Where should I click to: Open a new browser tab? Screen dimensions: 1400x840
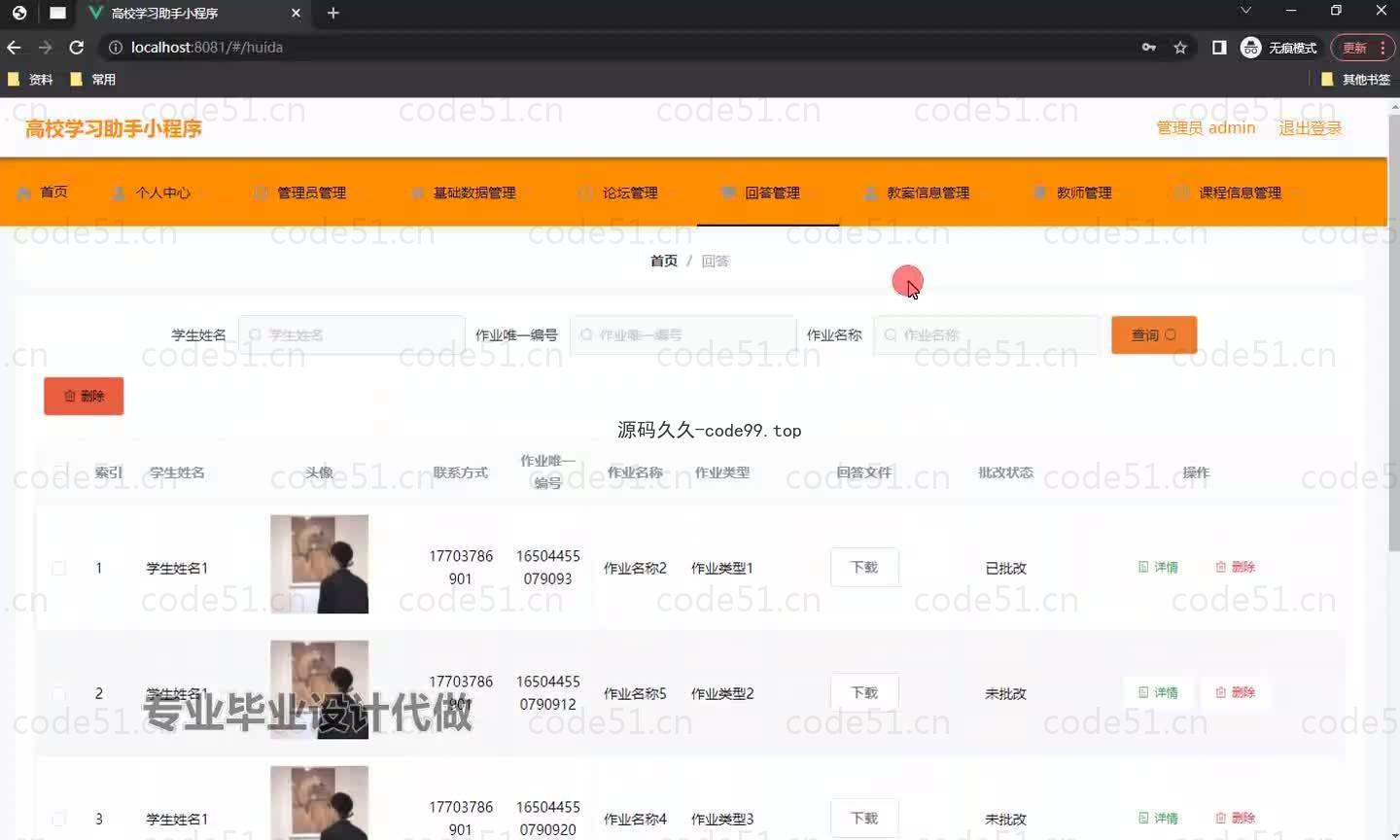click(x=332, y=13)
